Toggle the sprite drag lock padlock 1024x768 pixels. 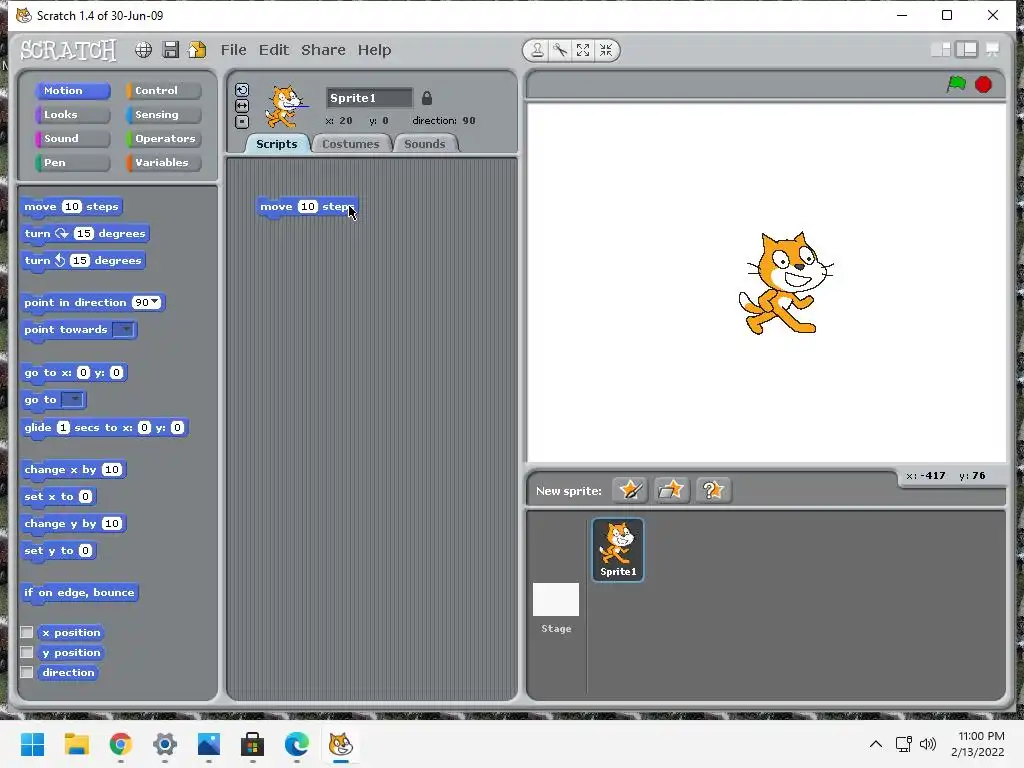coord(427,98)
